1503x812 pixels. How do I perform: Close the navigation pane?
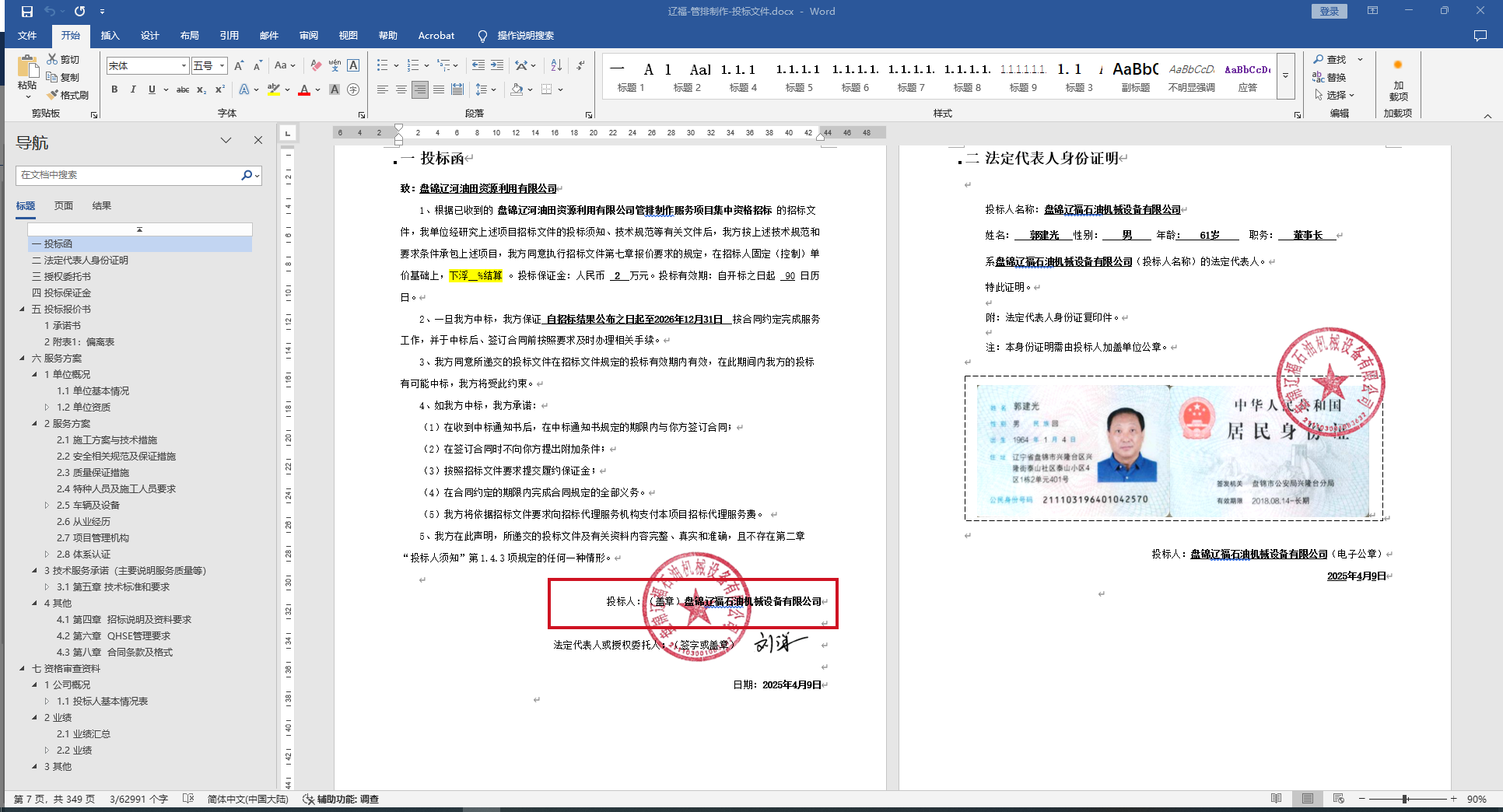coord(258,141)
